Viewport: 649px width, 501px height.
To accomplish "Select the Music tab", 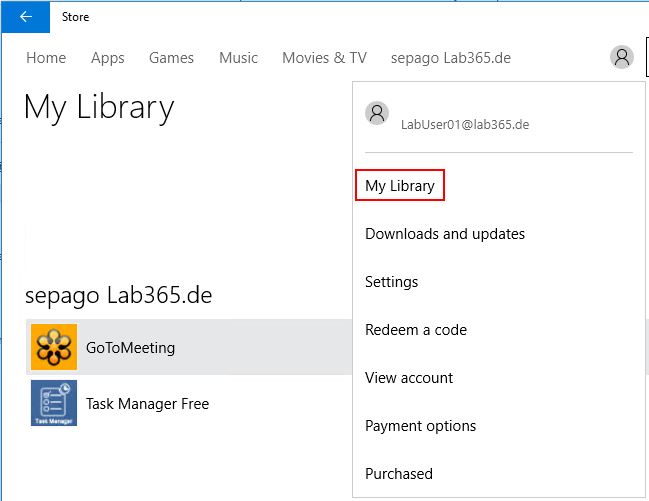I will (x=238, y=58).
